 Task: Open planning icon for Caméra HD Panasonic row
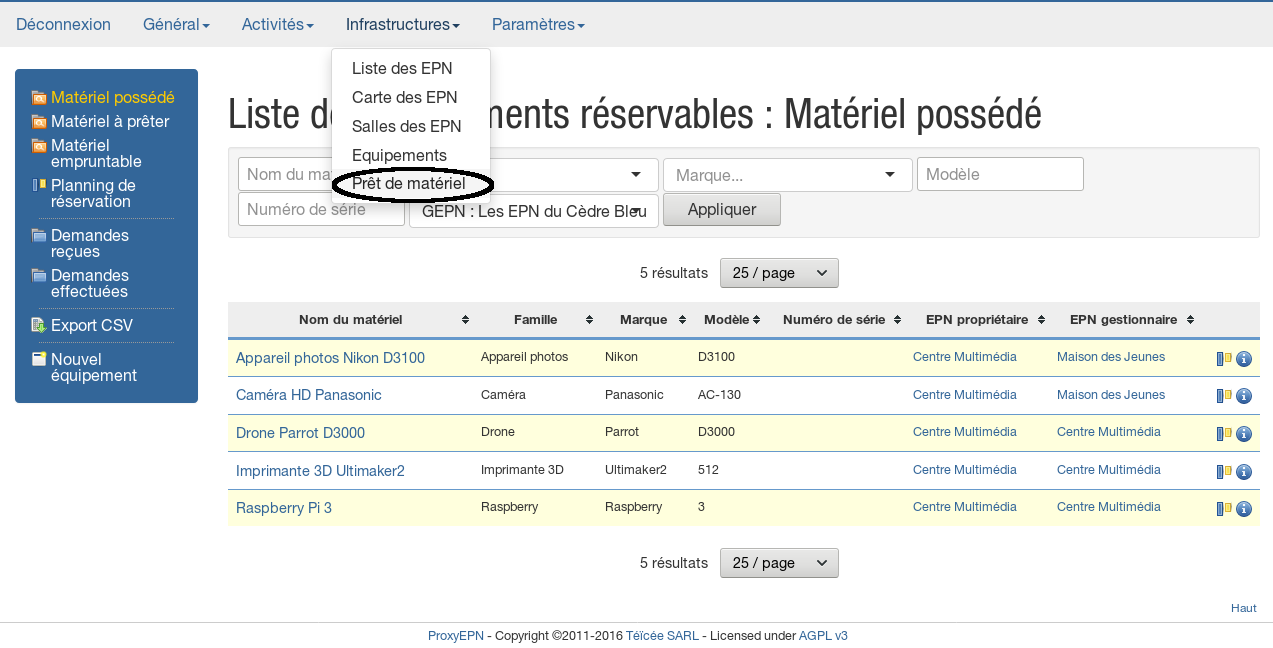pos(1224,396)
